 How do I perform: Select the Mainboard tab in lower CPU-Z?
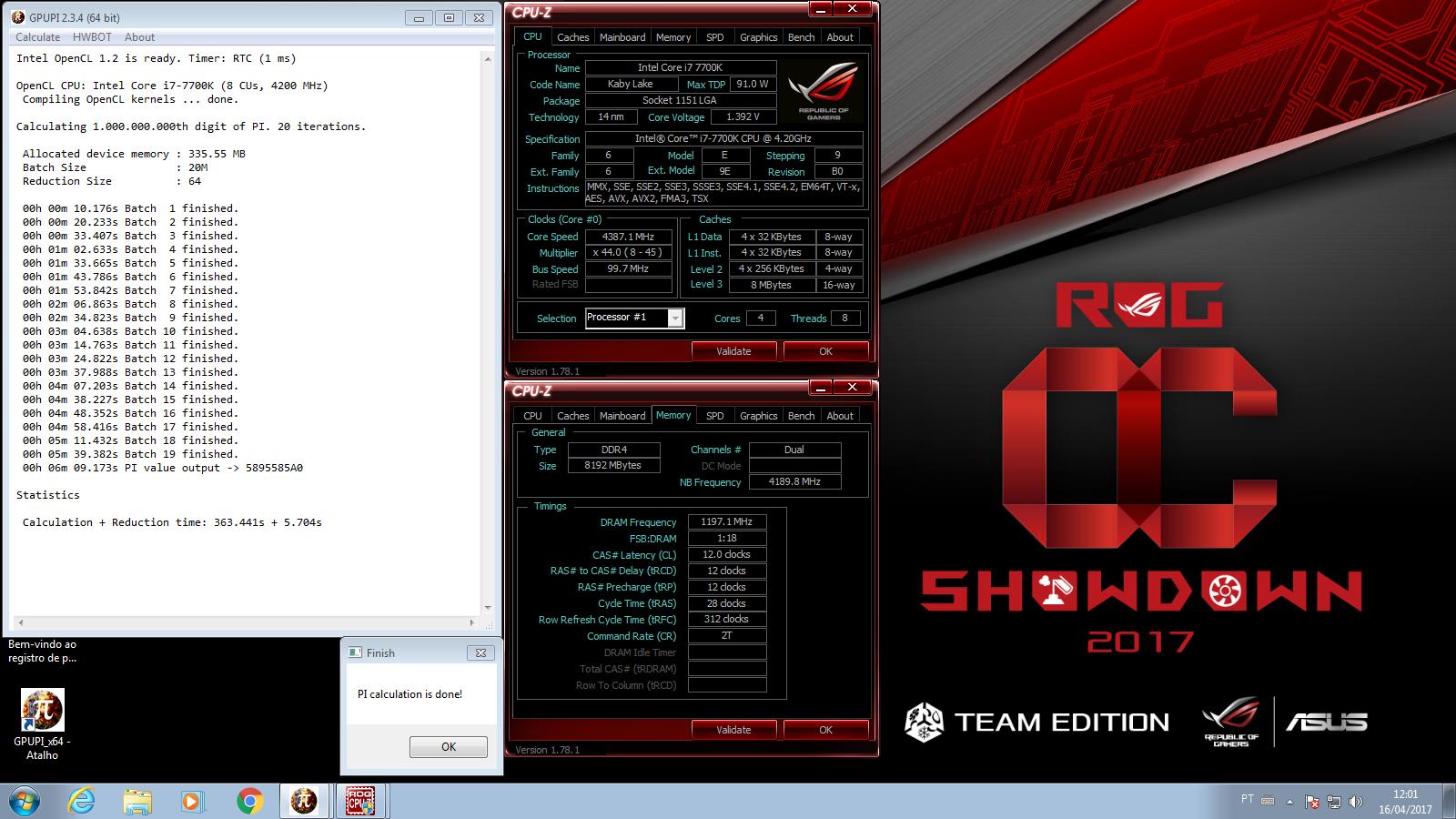[x=622, y=416]
